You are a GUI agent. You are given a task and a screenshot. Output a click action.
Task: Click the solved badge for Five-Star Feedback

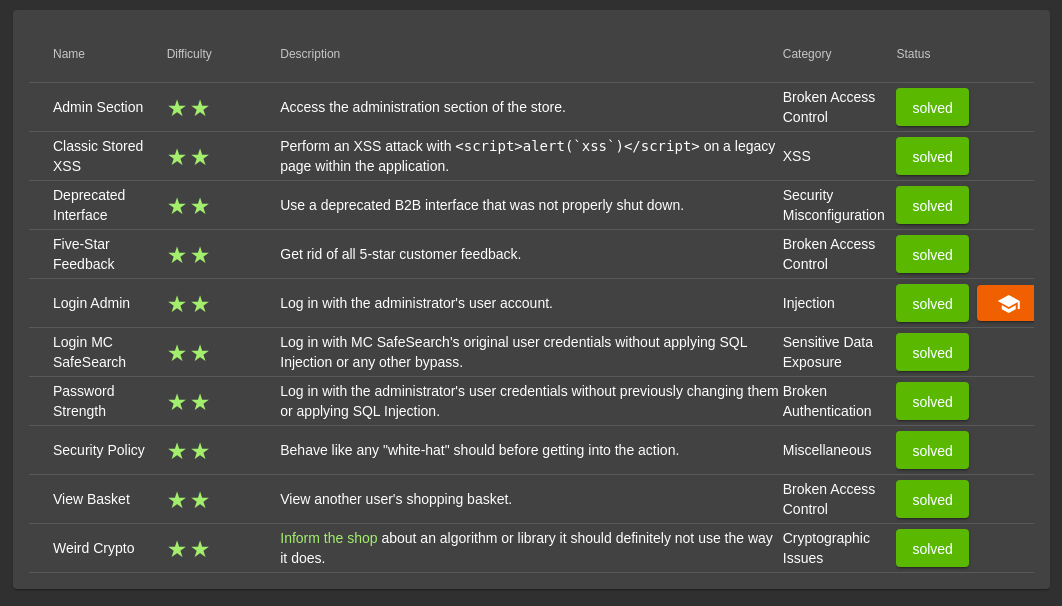(932, 254)
